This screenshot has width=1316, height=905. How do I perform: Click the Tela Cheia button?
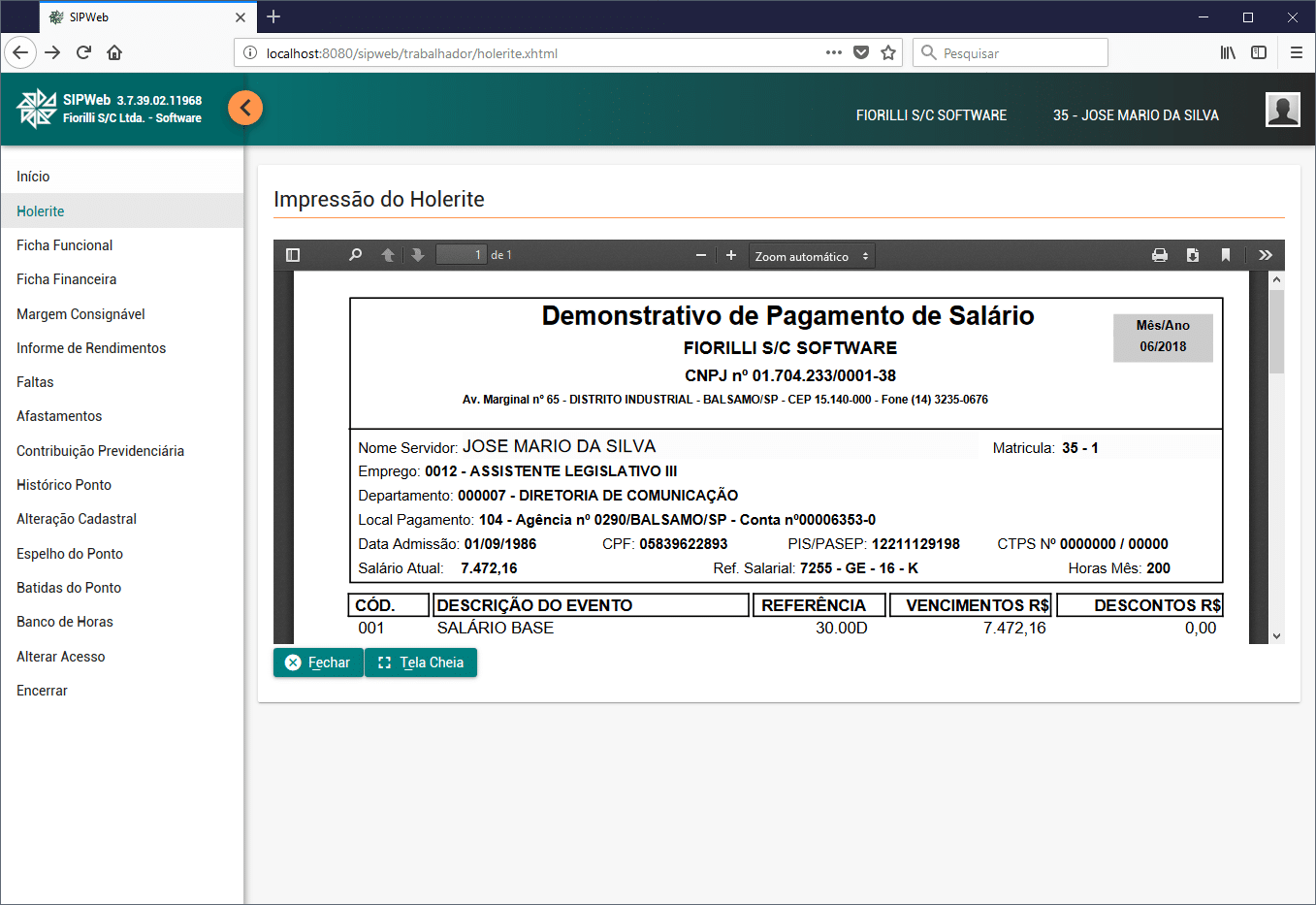421,663
